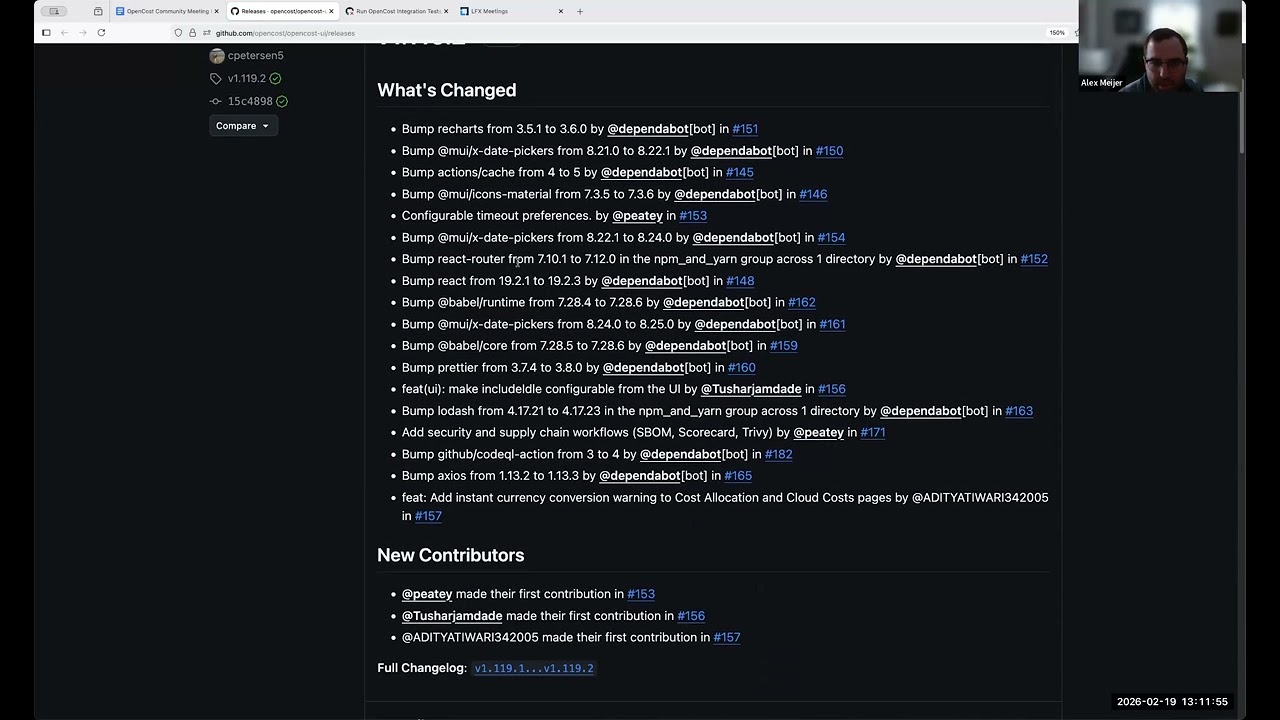Click the What's Changed heading

[447, 90]
